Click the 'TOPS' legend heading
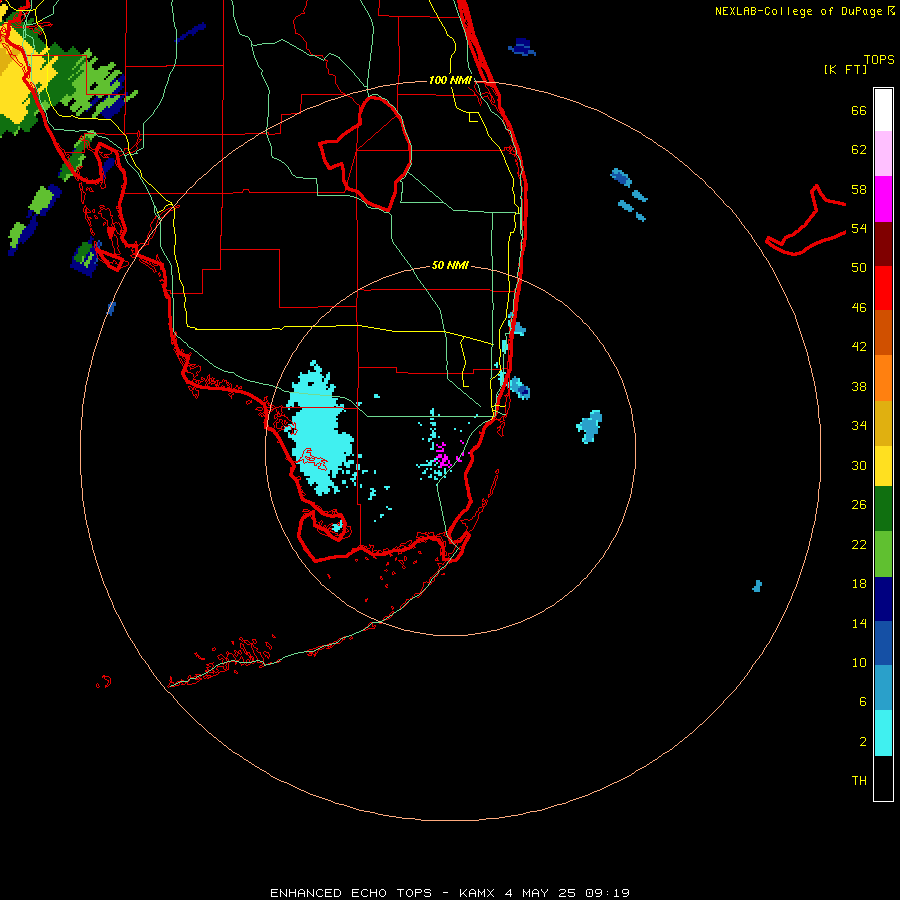 (x=879, y=59)
